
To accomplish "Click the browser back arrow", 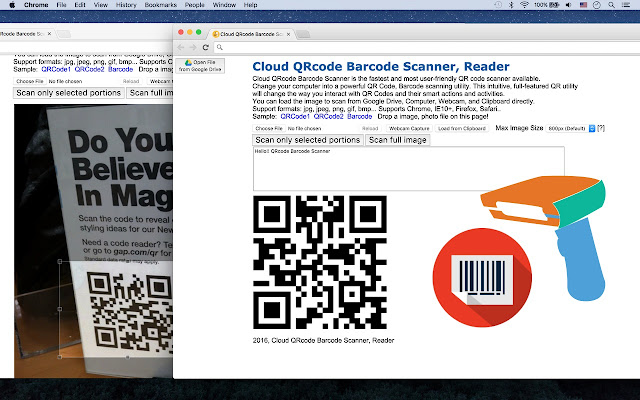I will (181, 47).
